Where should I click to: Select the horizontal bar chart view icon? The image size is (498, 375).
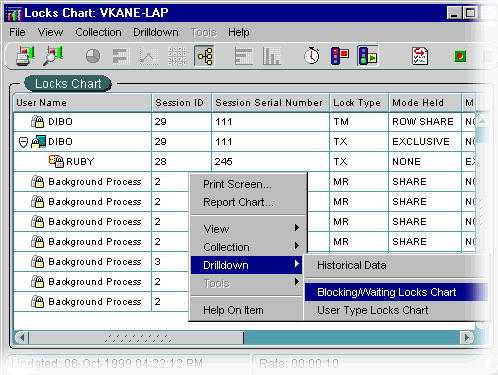[120, 56]
